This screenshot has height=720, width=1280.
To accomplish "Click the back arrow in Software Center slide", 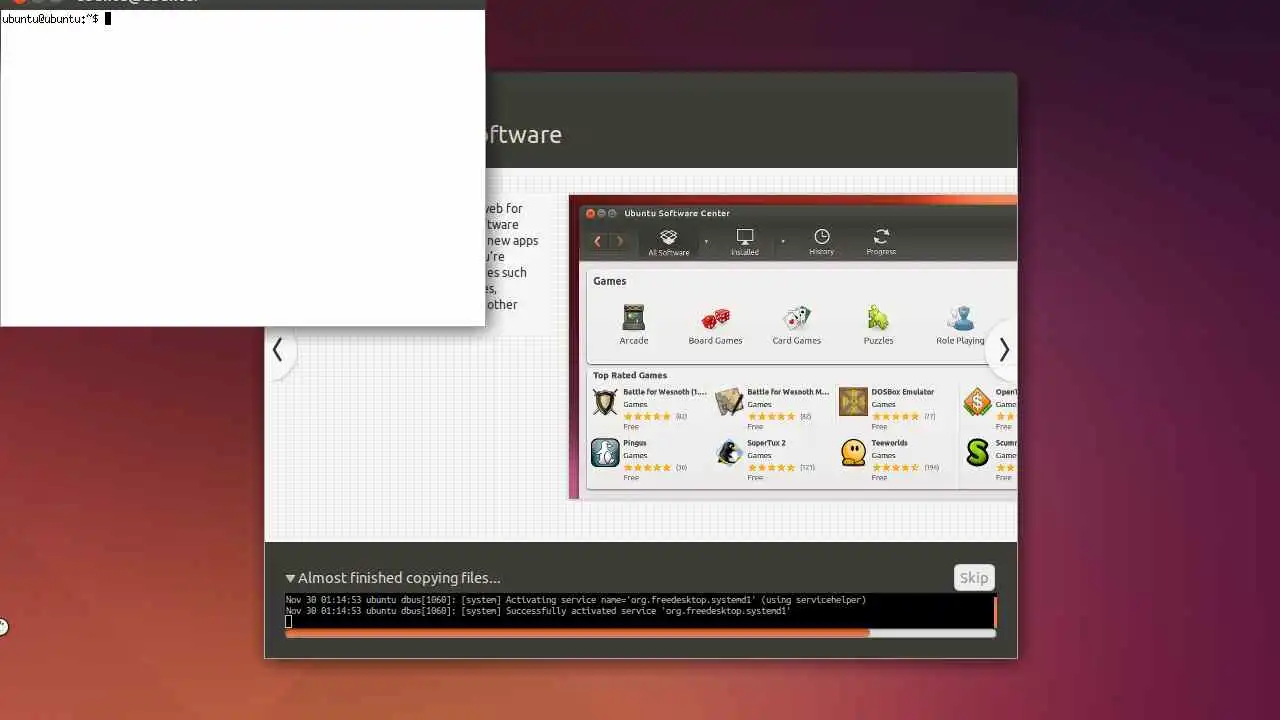I will pyautogui.click(x=597, y=241).
